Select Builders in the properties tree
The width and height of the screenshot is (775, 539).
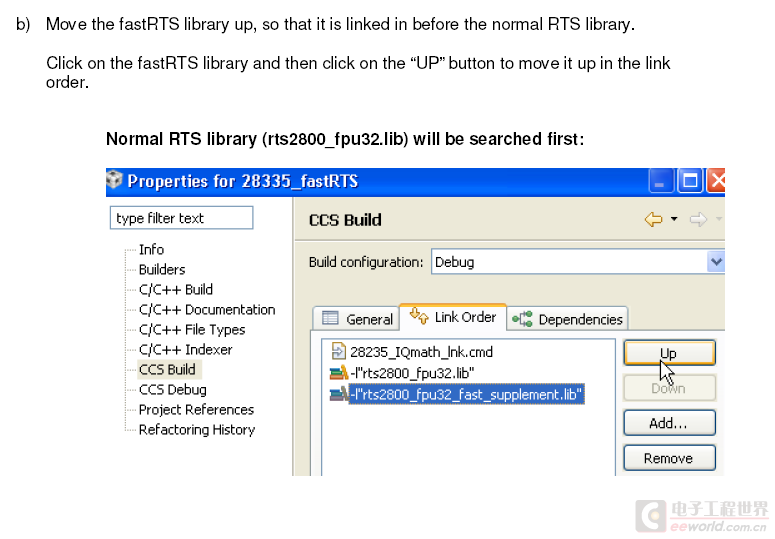click(x=162, y=269)
